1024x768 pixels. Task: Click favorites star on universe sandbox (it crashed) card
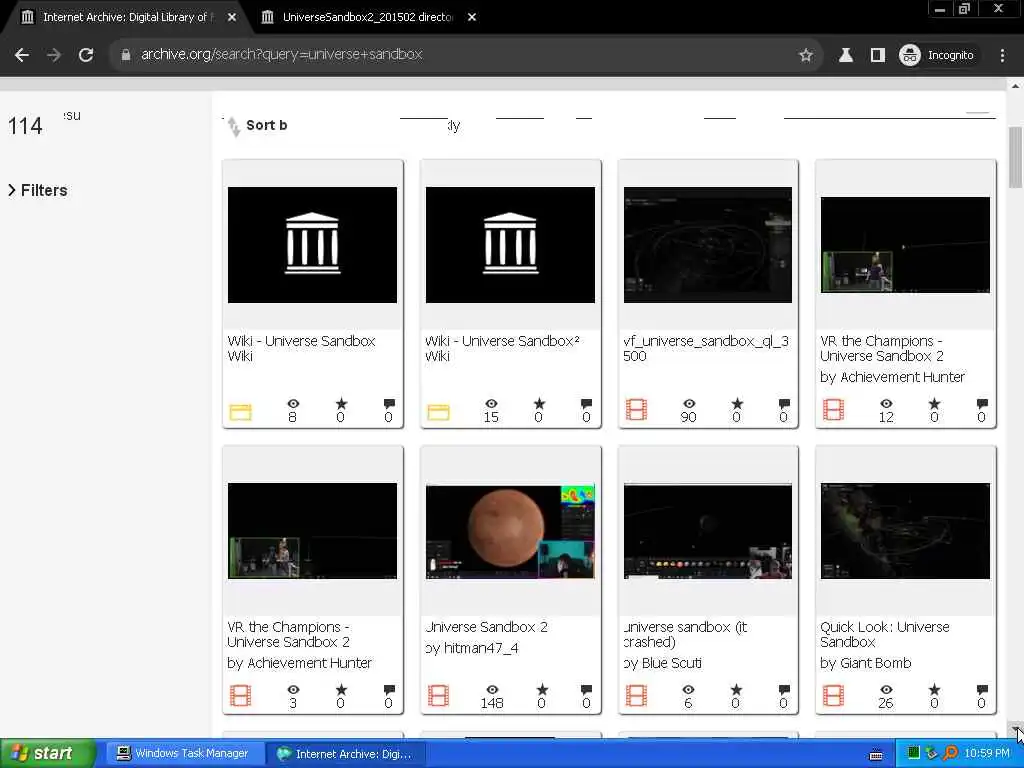coord(736,690)
